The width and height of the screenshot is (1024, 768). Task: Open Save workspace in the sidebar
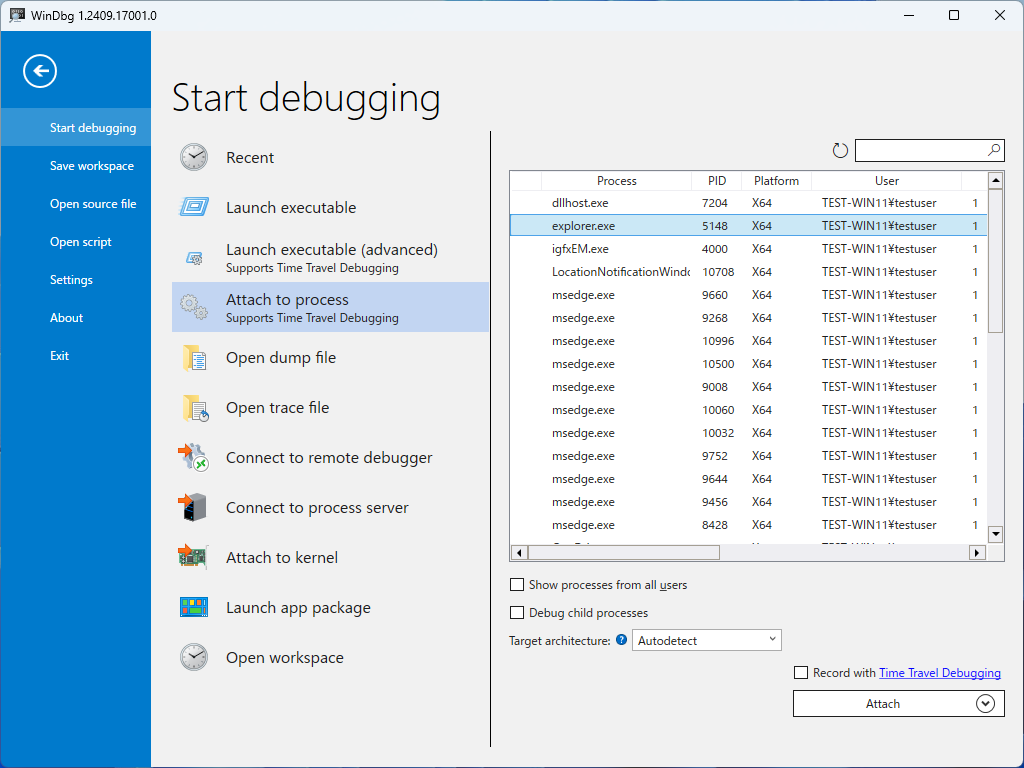click(76, 165)
